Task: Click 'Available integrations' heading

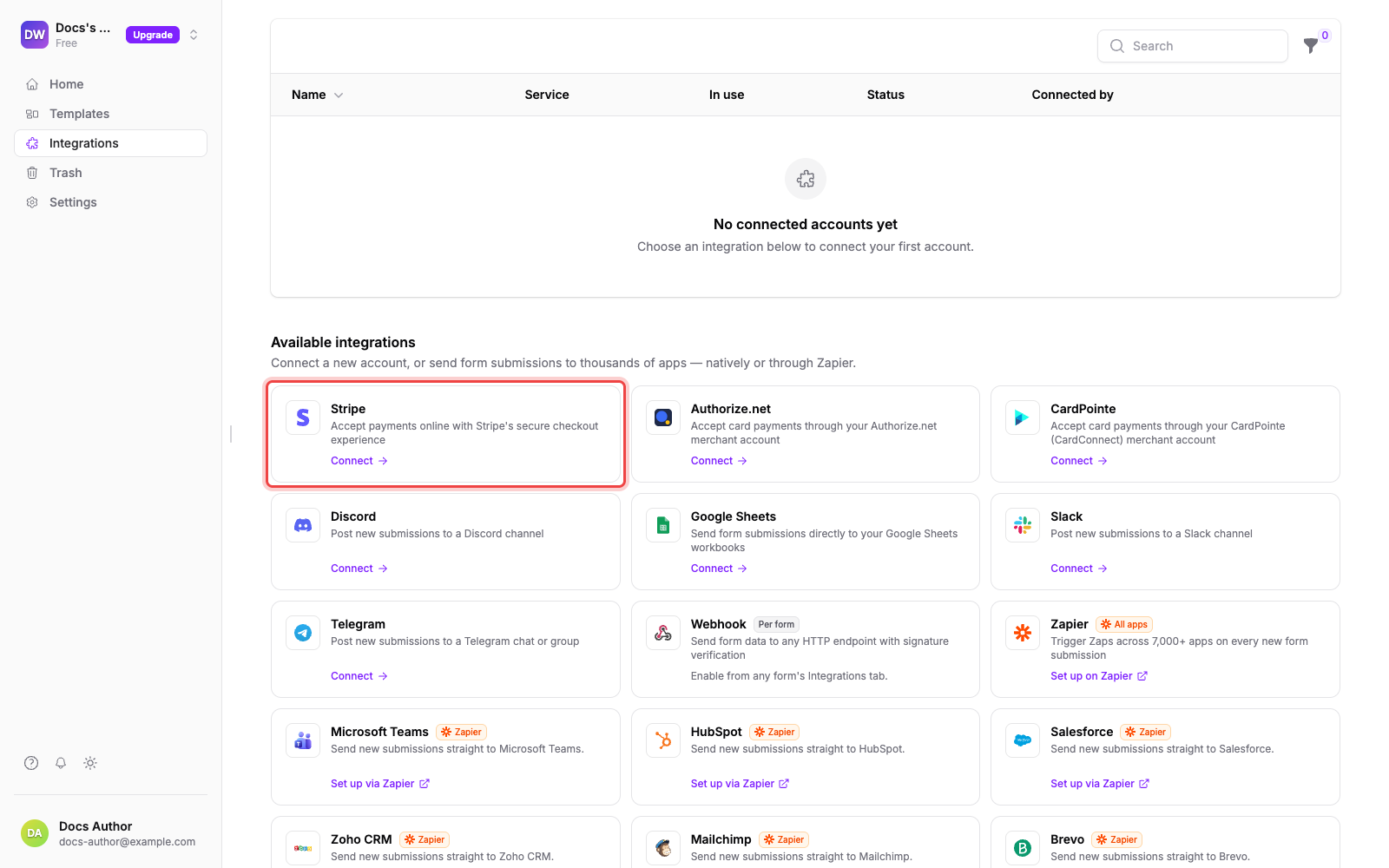Action: tap(343, 342)
